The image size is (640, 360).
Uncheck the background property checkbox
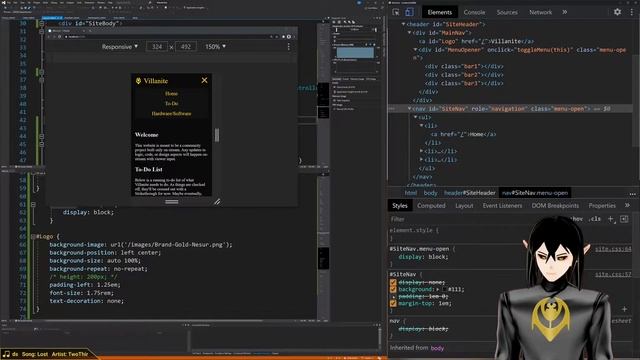click(x=393, y=289)
